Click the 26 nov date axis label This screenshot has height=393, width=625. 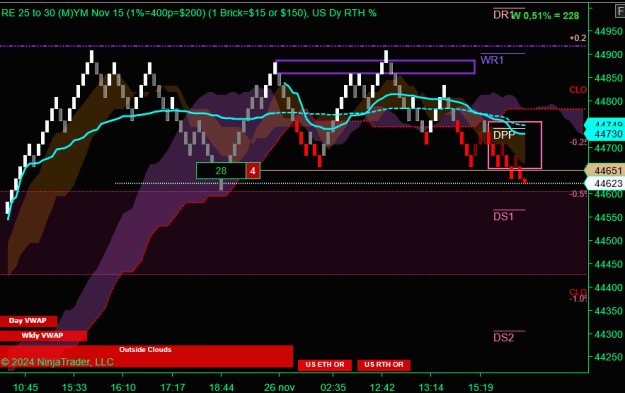pyautogui.click(x=279, y=387)
